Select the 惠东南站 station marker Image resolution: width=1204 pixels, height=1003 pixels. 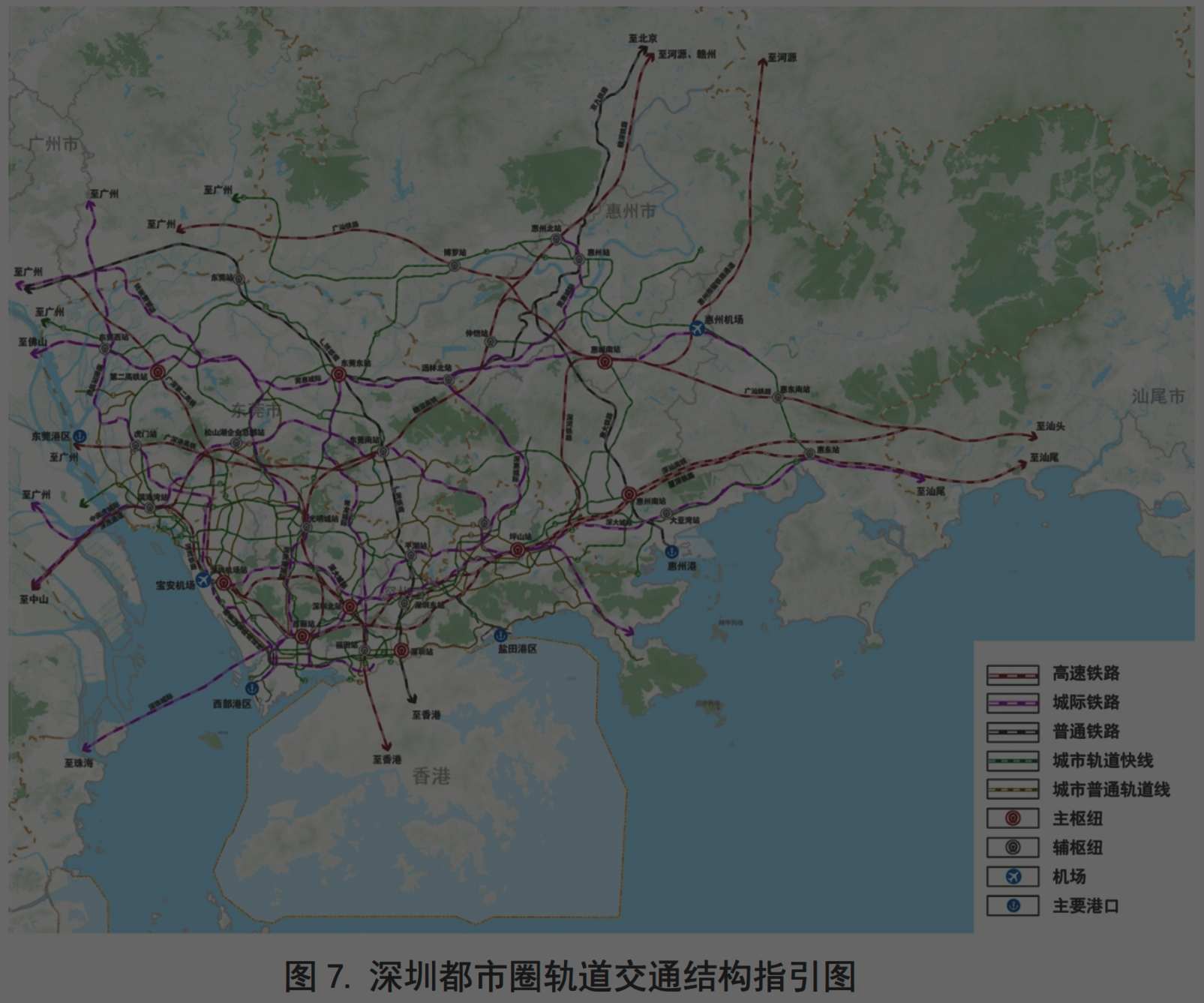click(778, 398)
